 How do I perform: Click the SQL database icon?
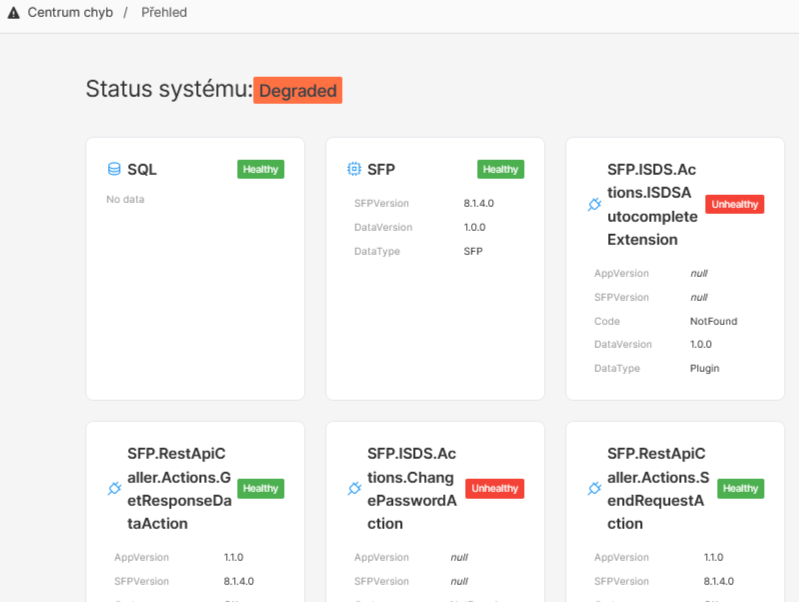(114, 169)
